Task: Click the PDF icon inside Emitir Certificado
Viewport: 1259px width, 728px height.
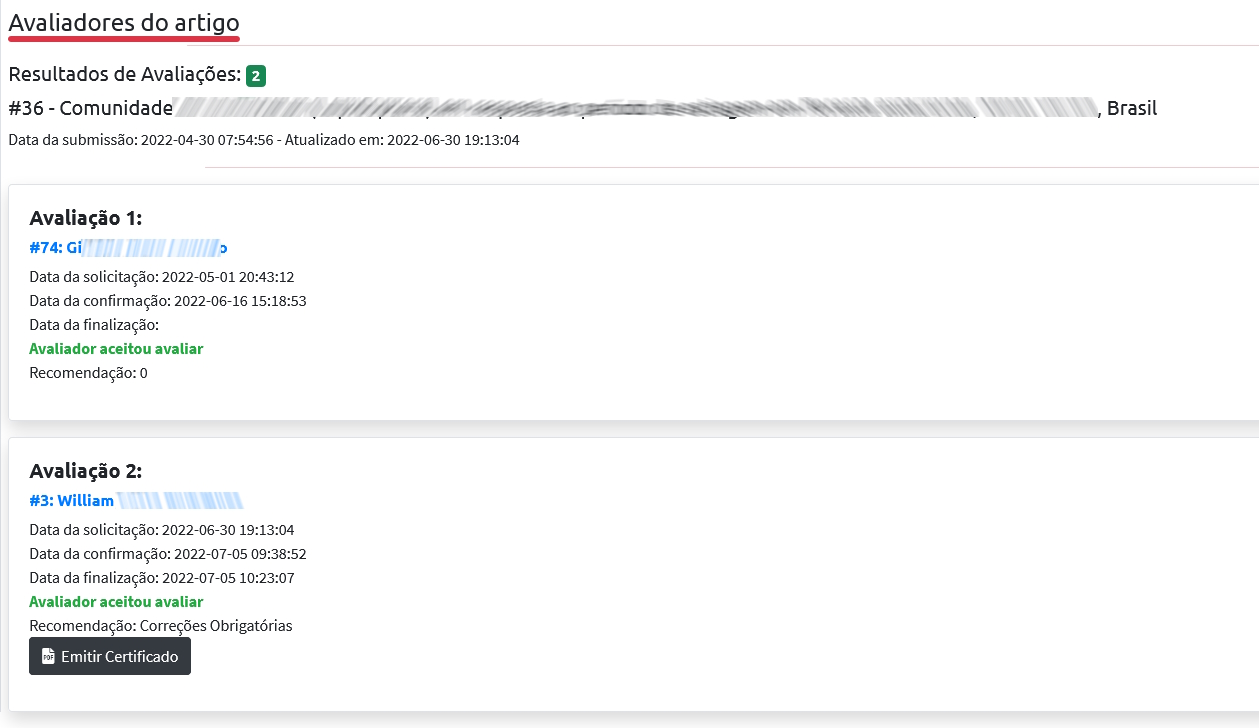Action: [x=48, y=657]
